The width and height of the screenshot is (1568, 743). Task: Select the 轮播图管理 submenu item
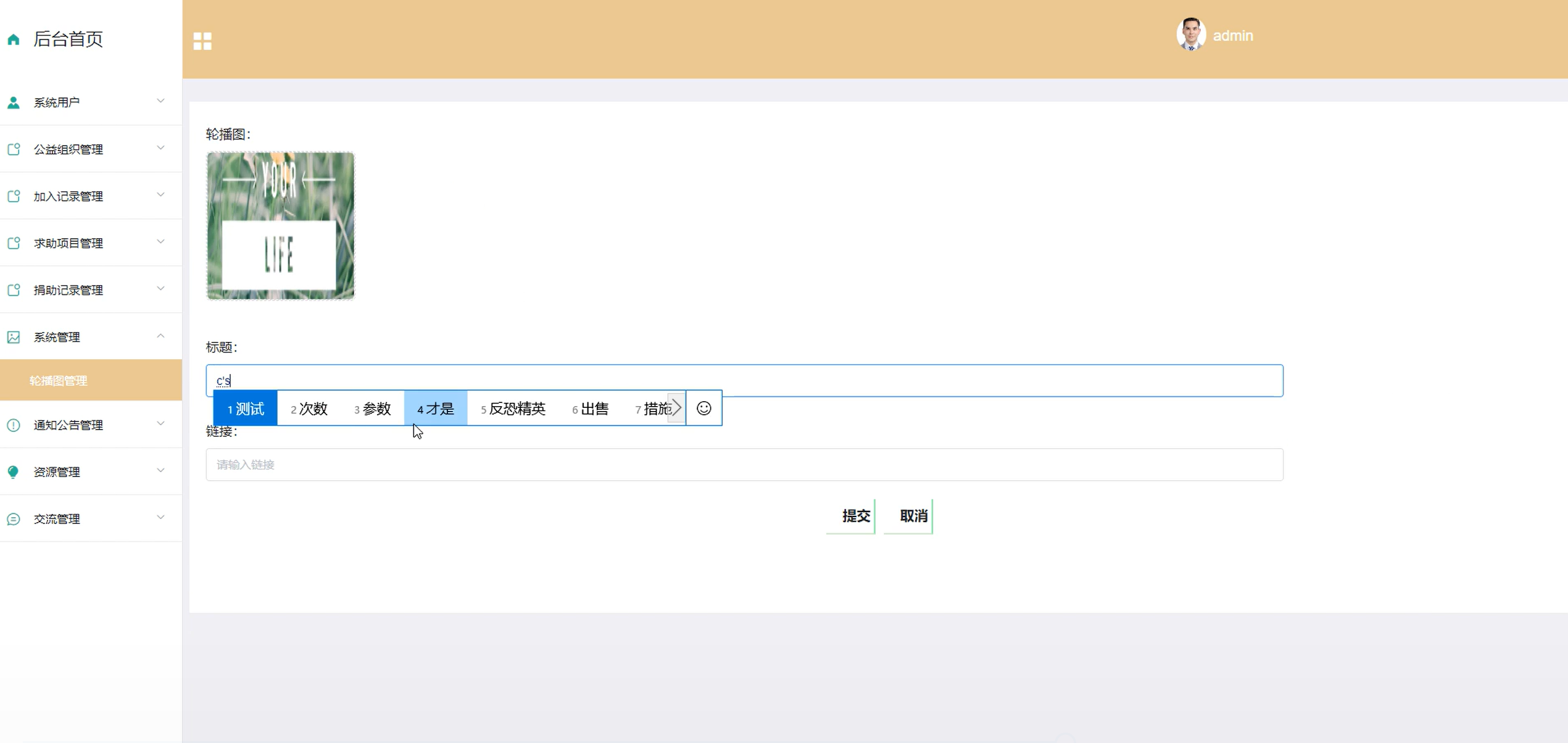click(x=59, y=381)
